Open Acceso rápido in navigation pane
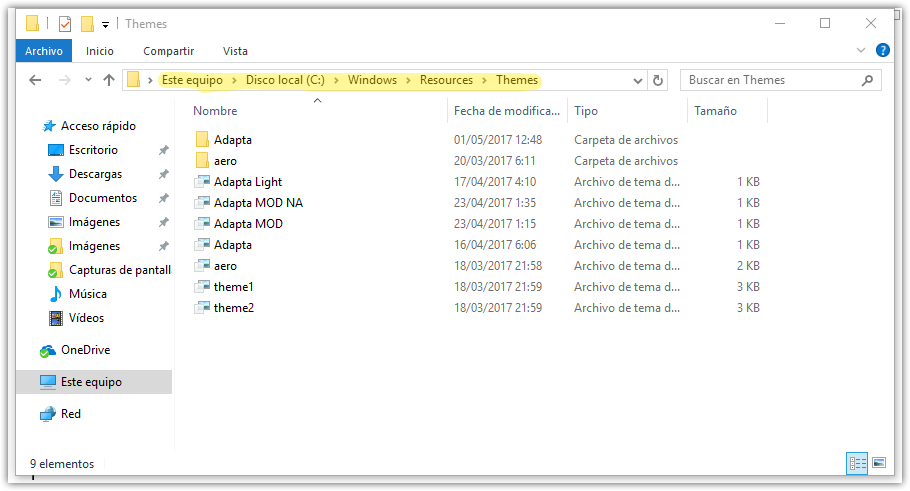Image resolution: width=910 pixels, height=491 pixels. tap(98, 126)
